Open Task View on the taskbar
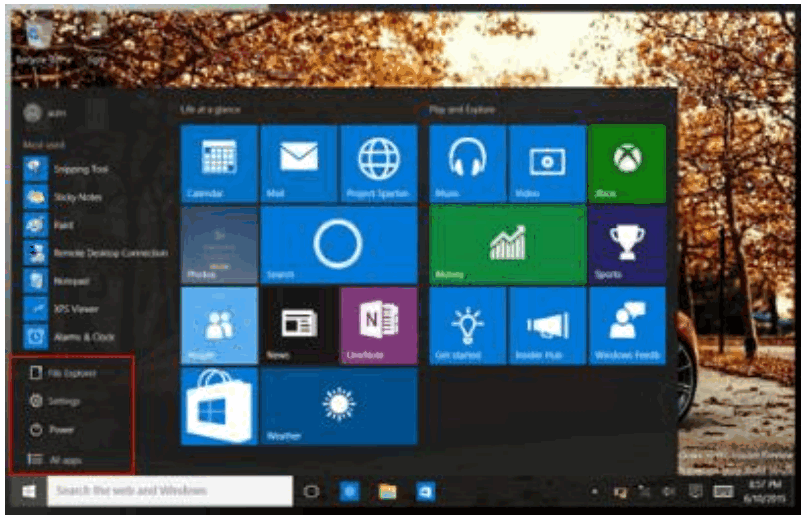Screen dimensions: 807x518 (x=311, y=492)
